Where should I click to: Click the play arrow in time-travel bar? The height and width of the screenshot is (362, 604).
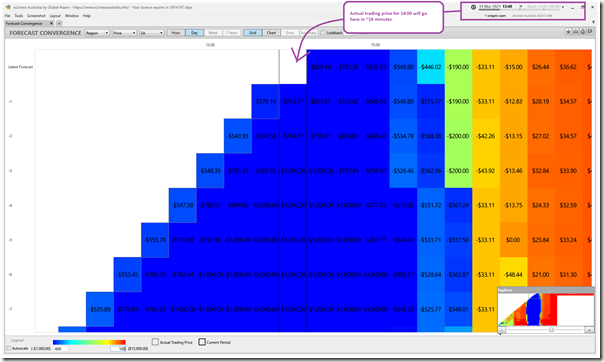pyautogui.click(x=521, y=7)
